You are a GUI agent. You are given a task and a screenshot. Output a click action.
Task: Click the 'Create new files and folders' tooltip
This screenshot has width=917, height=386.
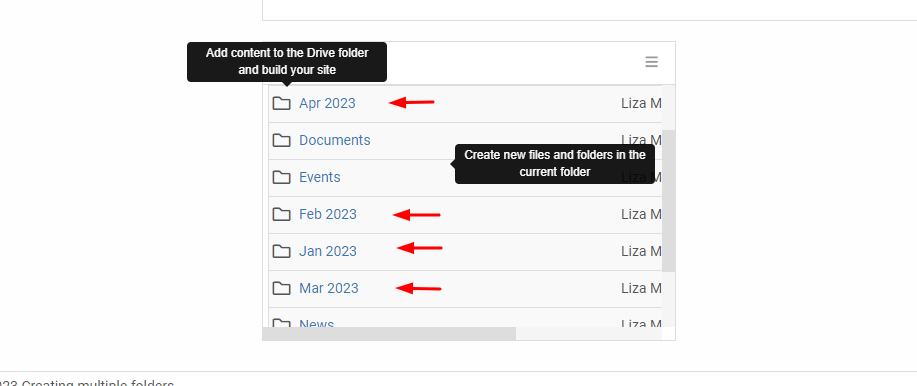(x=554, y=164)
